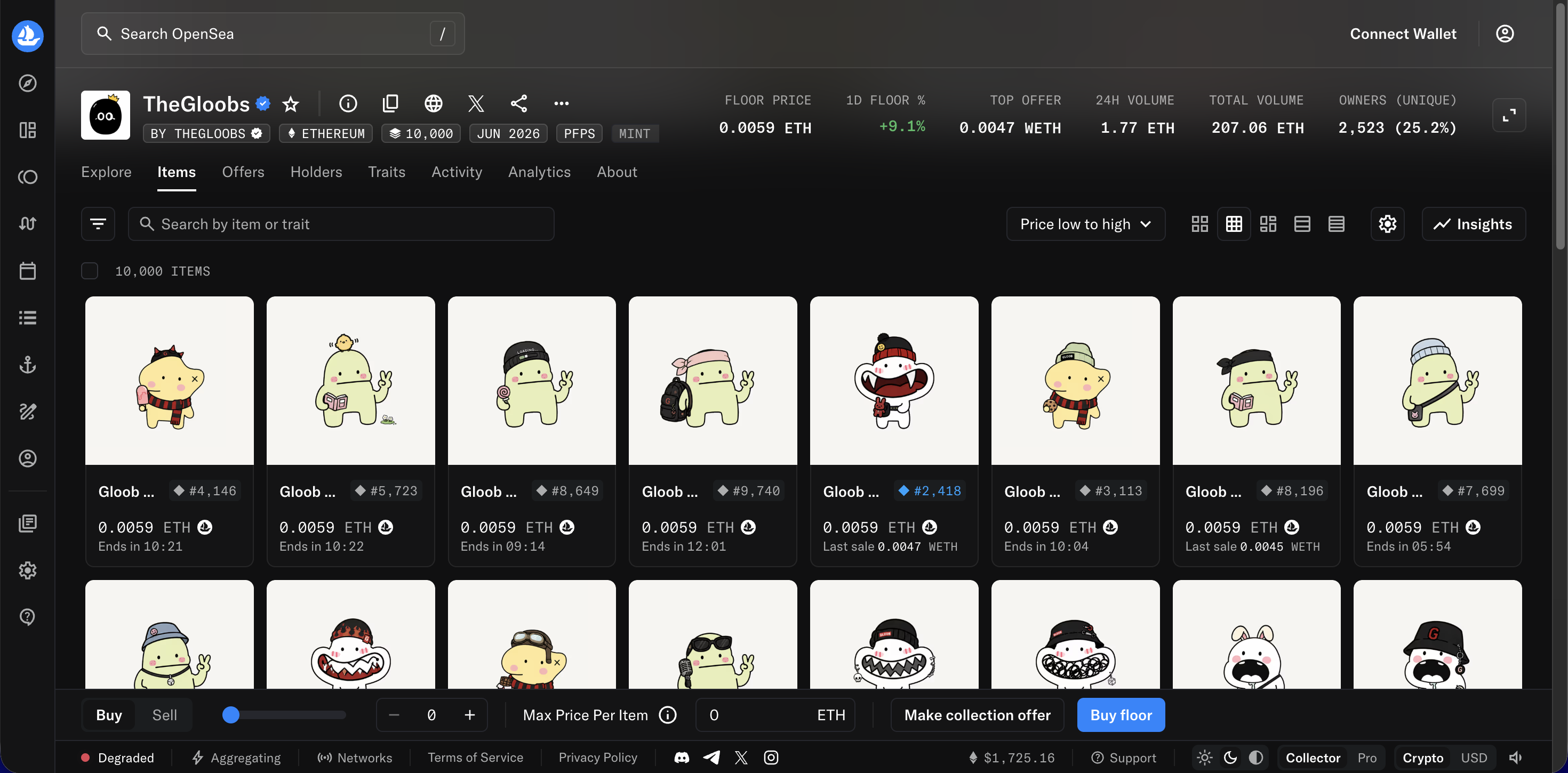
Task: Open the Terms of Service link
Action: [475, 758]
